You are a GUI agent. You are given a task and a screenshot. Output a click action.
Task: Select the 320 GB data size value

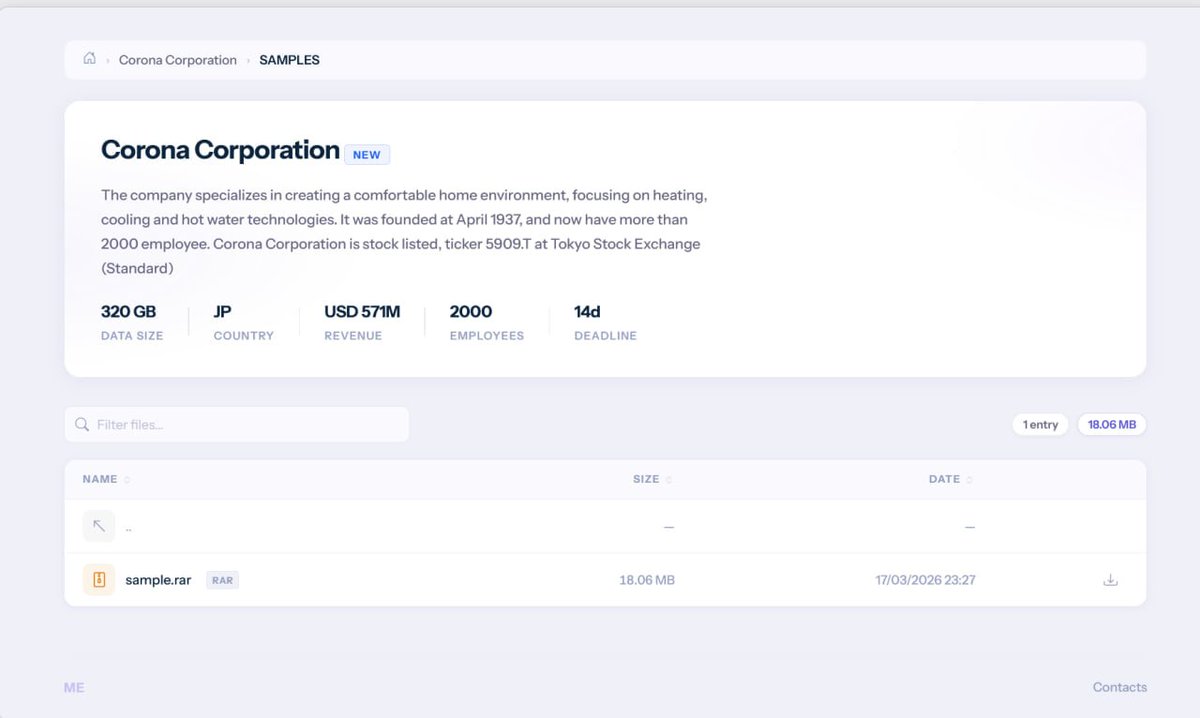point(129,312)
